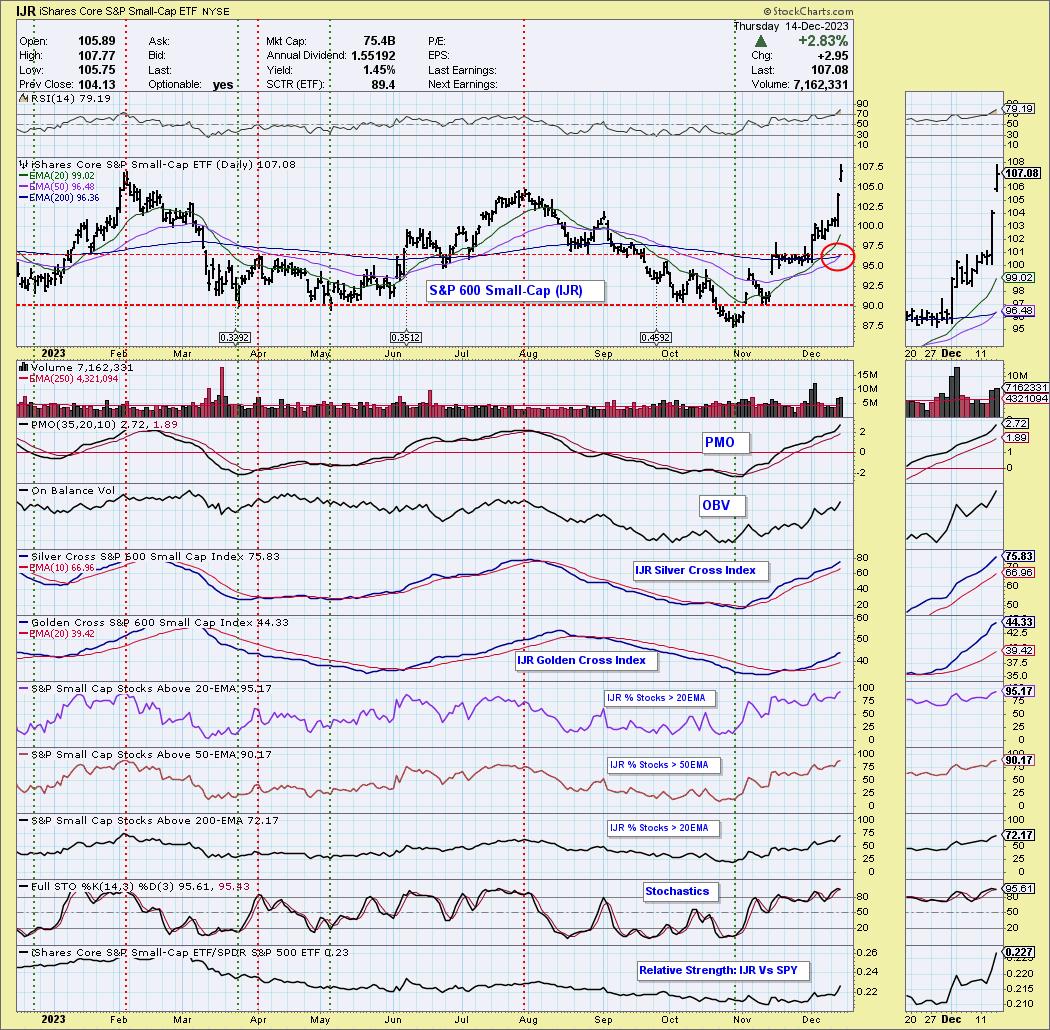Click the SCTR (ETF) value 89.4
The image size is (1050, 1030).
coord(383,84)
